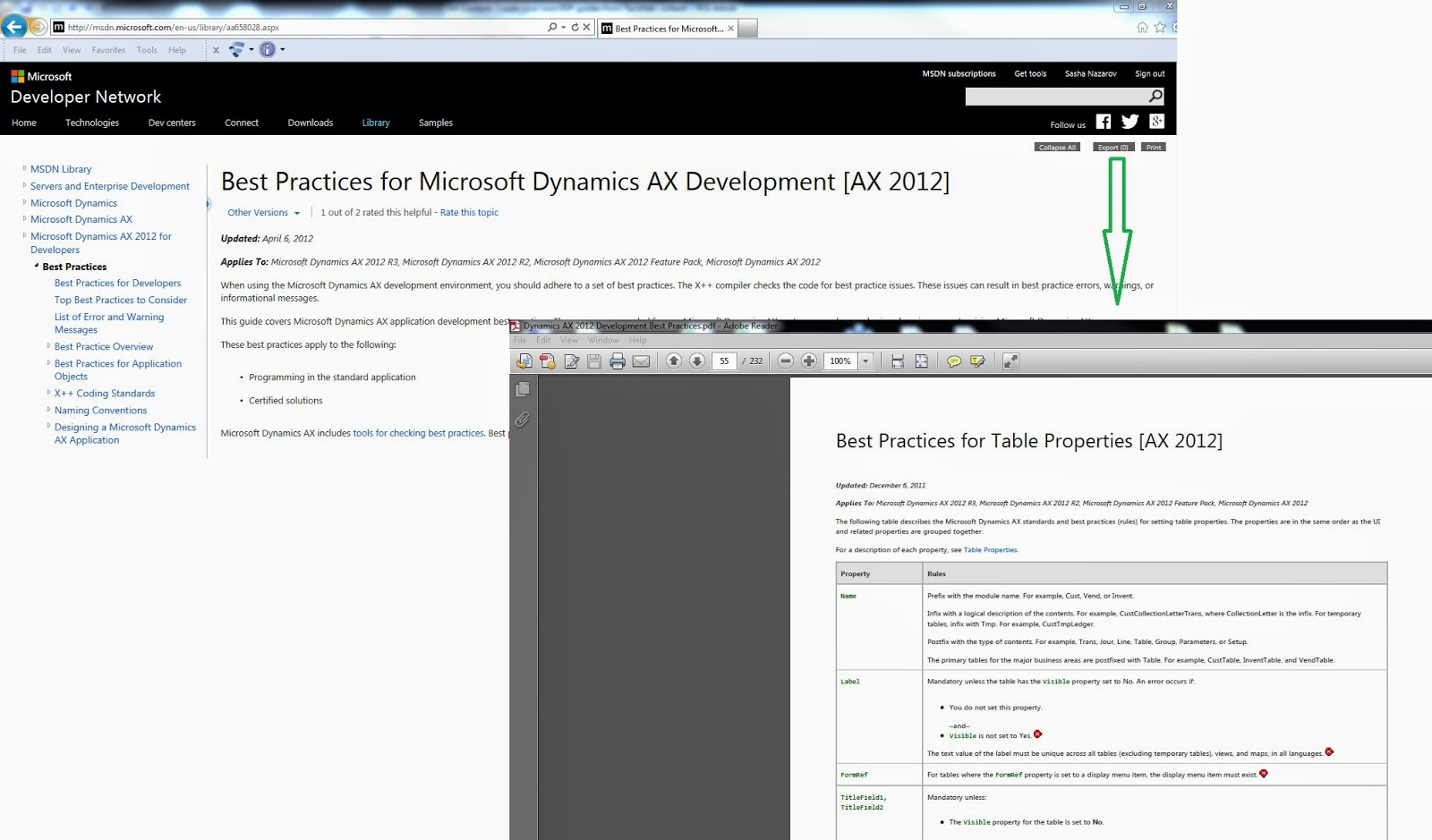Expand Servers and Enterprise Development tree node
Viewport: 1432px width, 840px height.
point(24,185)
